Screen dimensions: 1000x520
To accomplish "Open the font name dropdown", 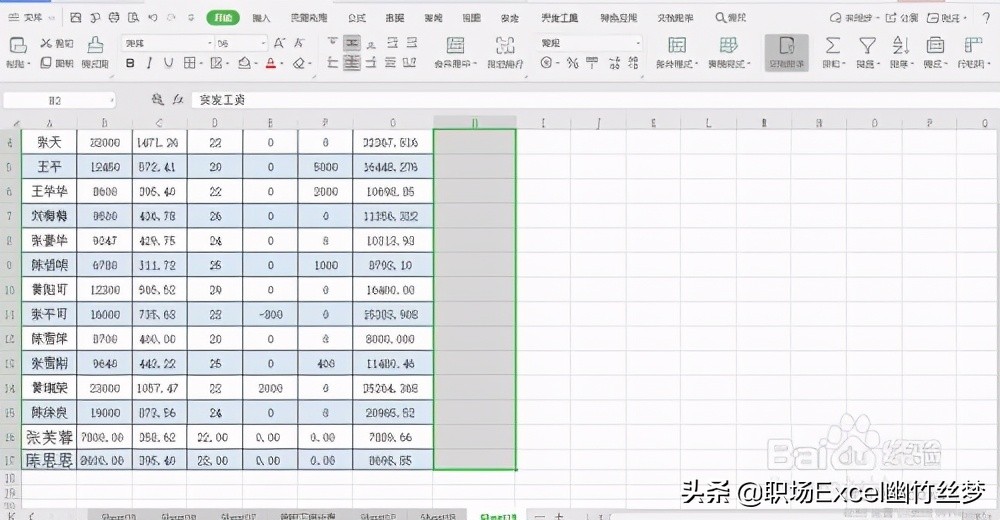I will point(210,43).
